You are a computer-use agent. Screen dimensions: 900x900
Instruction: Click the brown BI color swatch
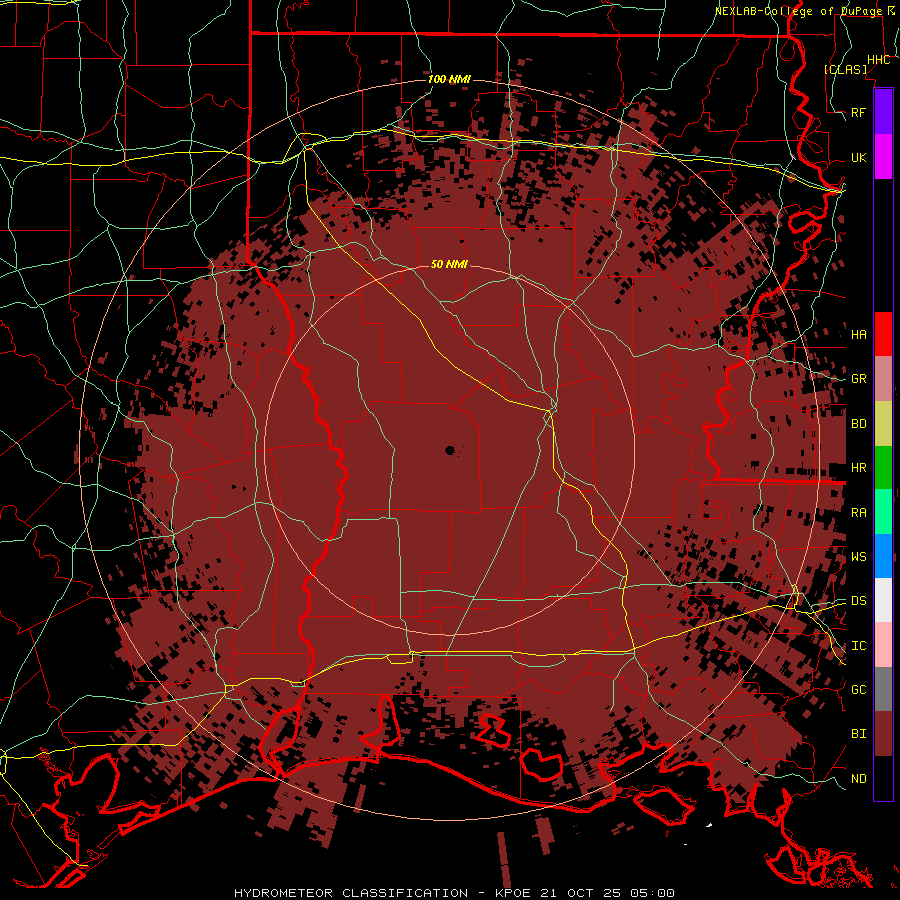883,734
